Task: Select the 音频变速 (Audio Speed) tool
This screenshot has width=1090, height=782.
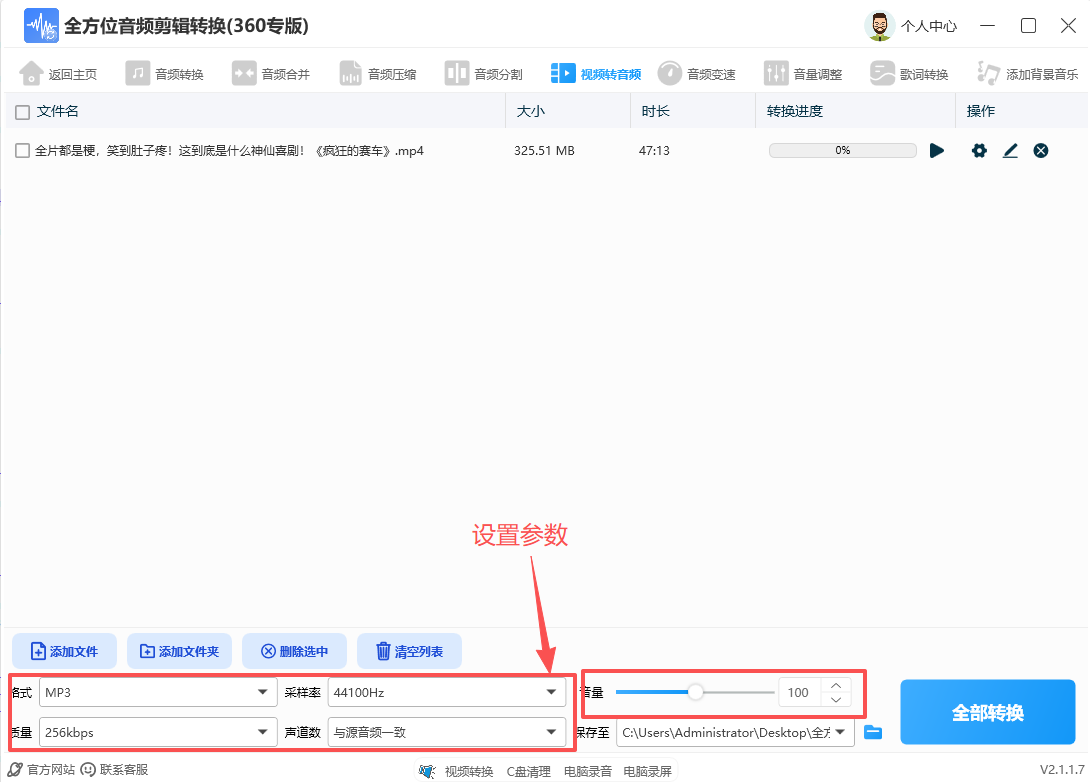Action: click(697, 72)
